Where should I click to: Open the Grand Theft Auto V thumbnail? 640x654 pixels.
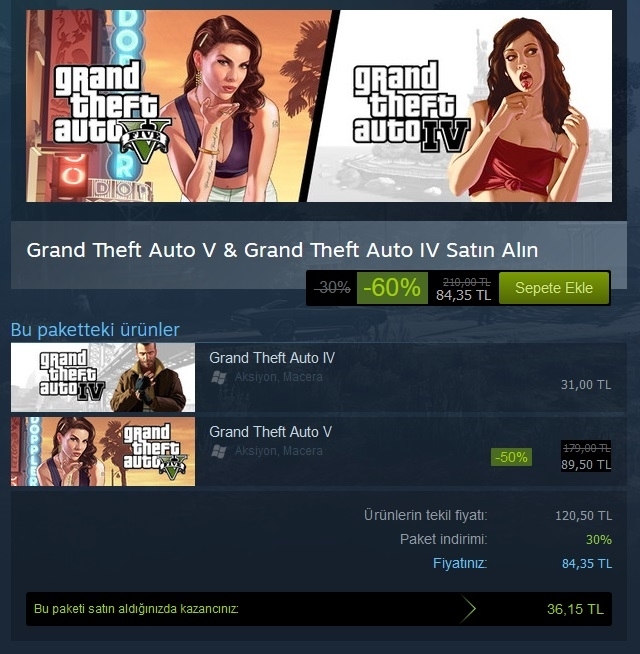pos(103,451)
